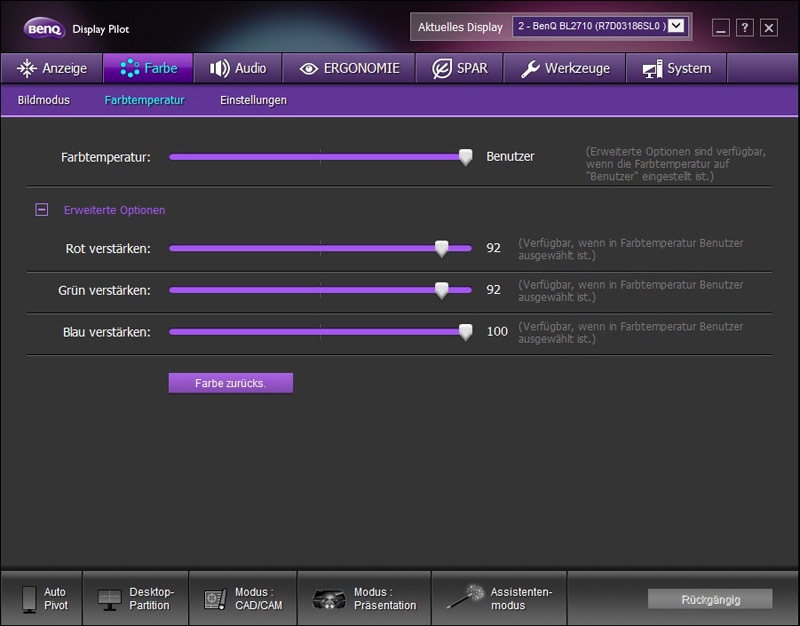Screen dimensions: 800x626
Task: Click the Farbe zurücks. button
Action: tap(231, 383)
